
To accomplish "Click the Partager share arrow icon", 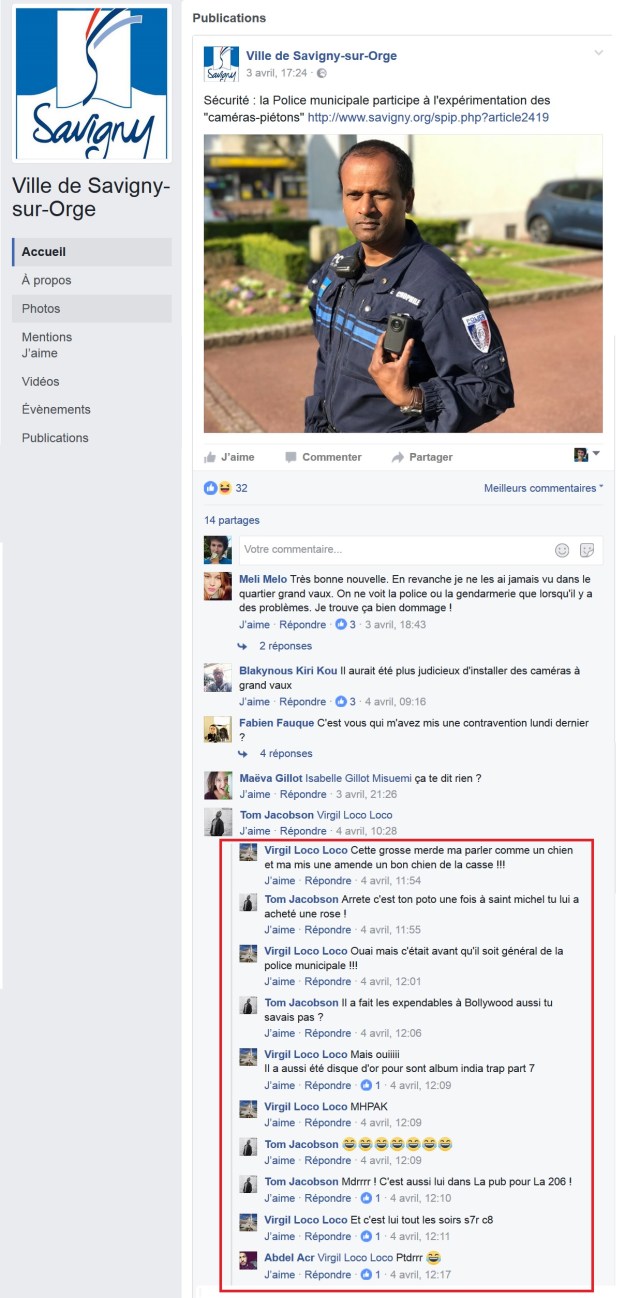I will pos(397,457).
